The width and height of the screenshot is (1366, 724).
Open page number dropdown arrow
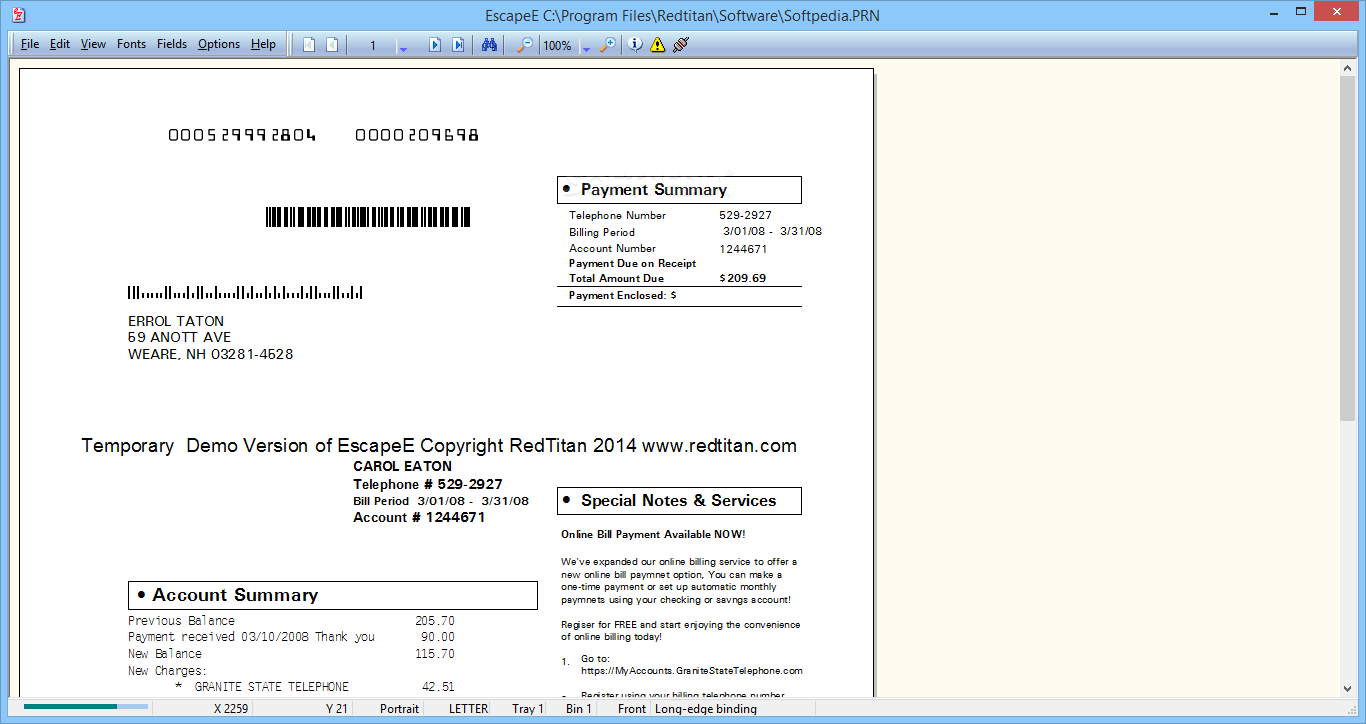point(403,47)
